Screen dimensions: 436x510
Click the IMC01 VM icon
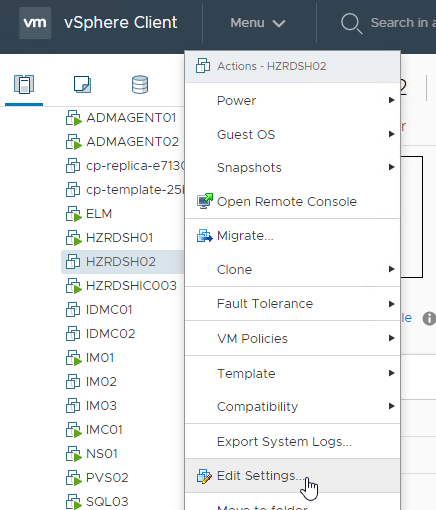pyautogui.click(x=73, y=430)
